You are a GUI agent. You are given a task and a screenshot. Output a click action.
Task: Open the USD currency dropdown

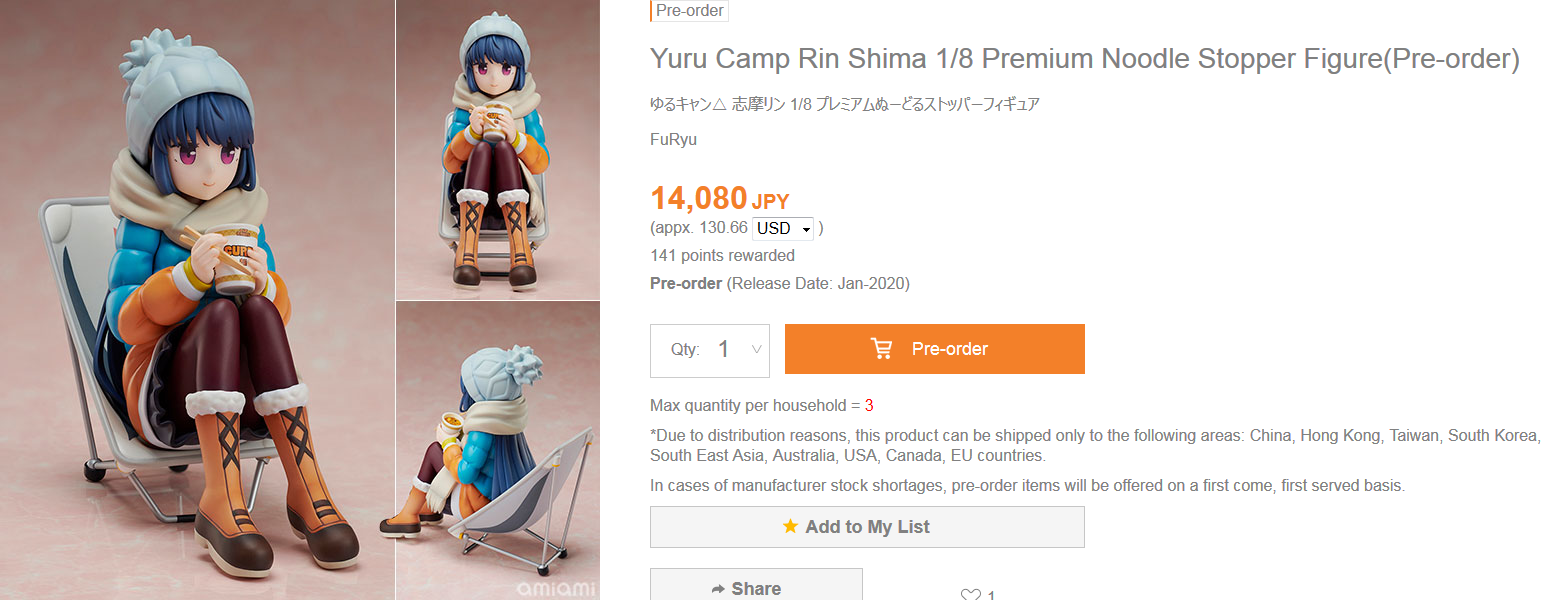click(x=782, y=228)
